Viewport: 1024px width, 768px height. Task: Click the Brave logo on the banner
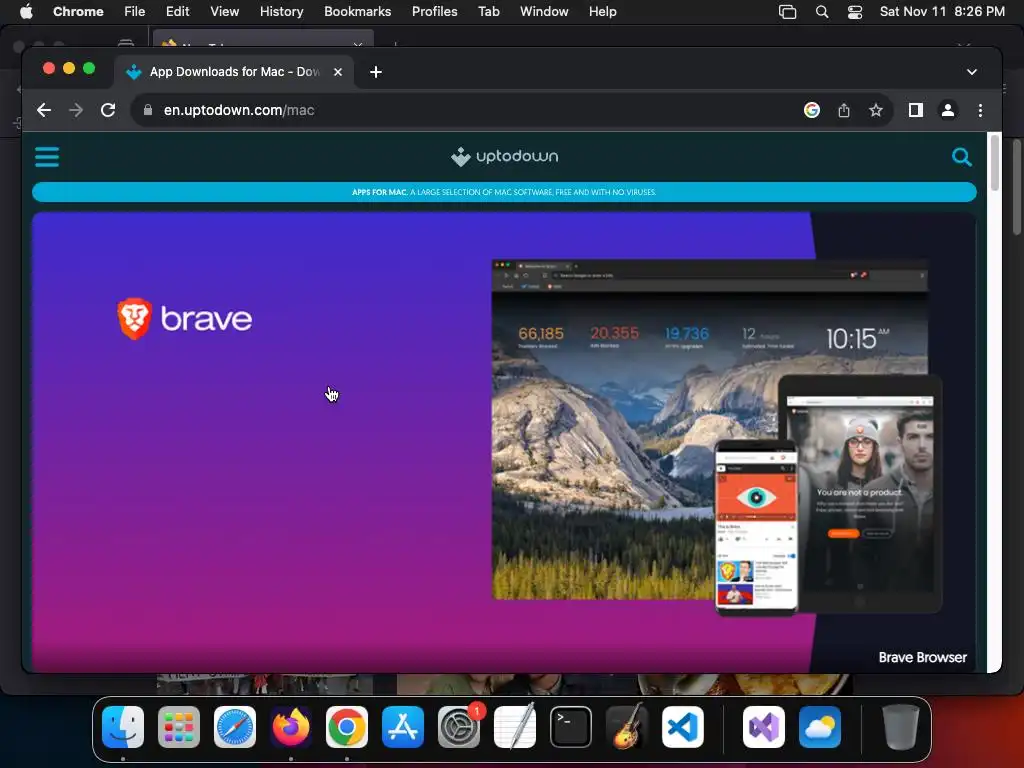tap(185, 319)
